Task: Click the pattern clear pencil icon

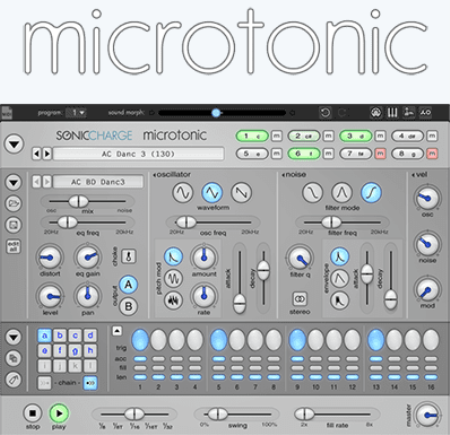Action: (13, 379)
